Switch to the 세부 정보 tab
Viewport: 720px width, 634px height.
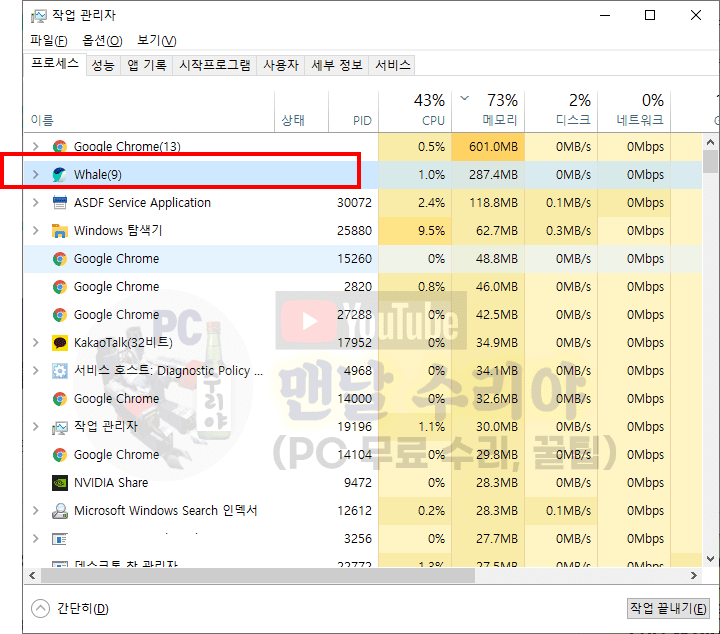tap(337, 65)
